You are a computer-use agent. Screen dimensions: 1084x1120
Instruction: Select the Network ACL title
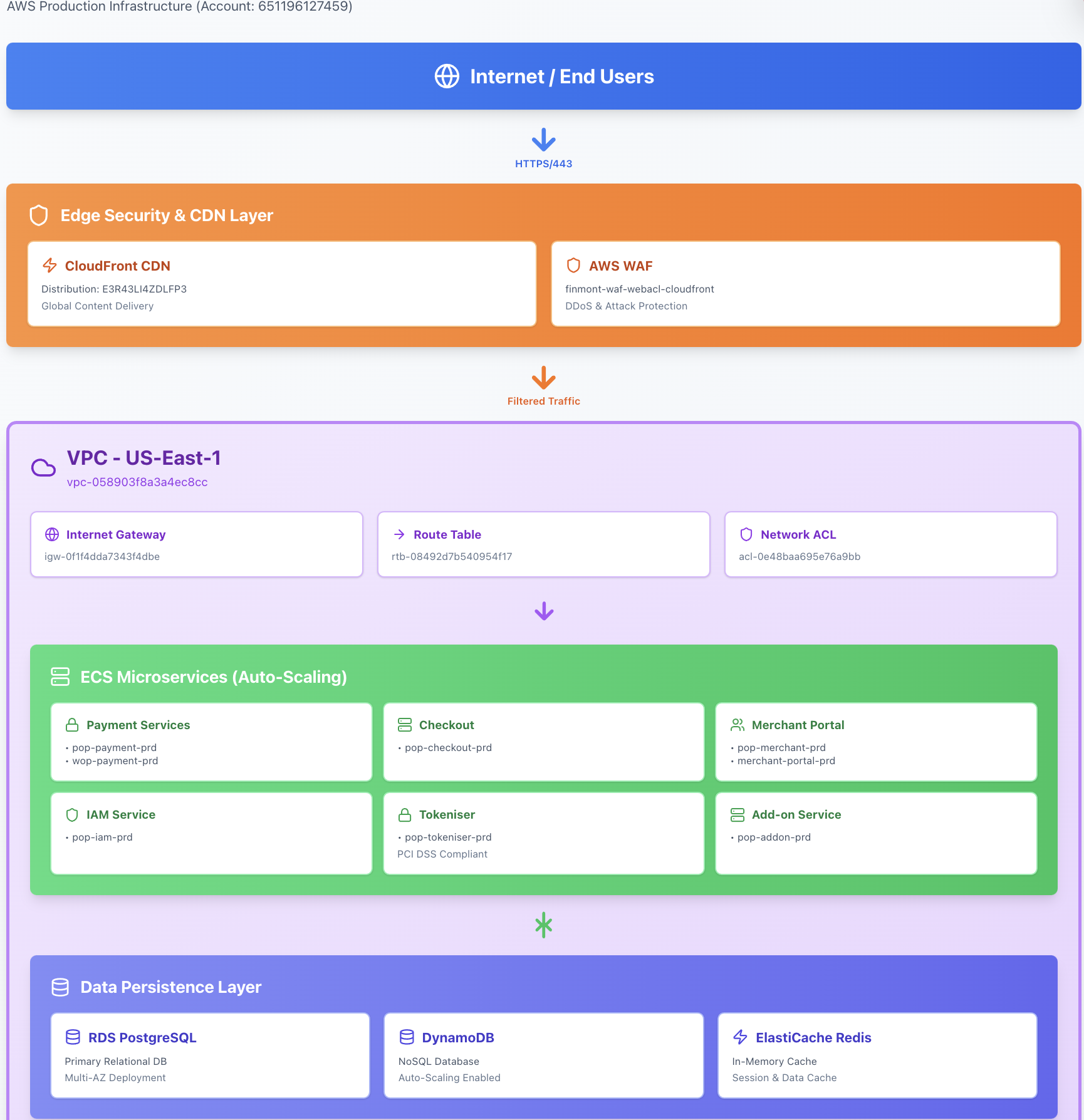point(798,534)
